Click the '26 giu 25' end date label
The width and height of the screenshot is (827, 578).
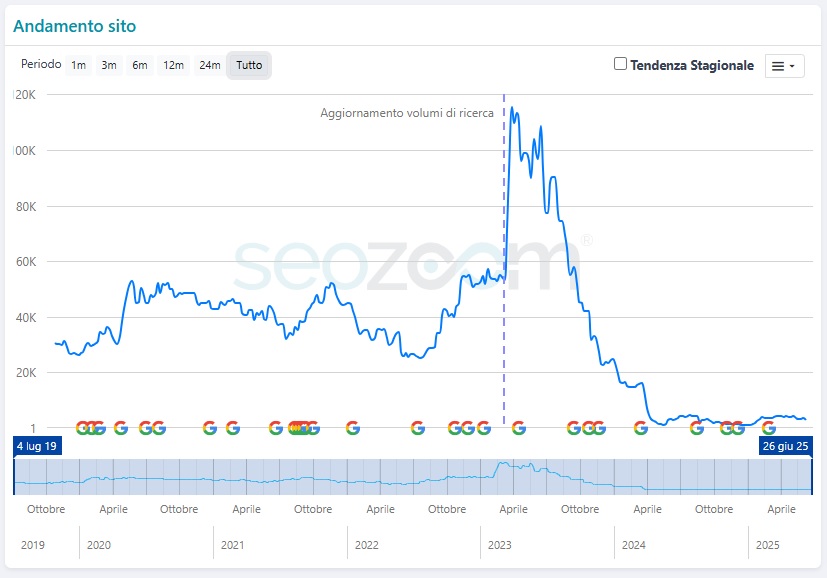pos(786,445)
